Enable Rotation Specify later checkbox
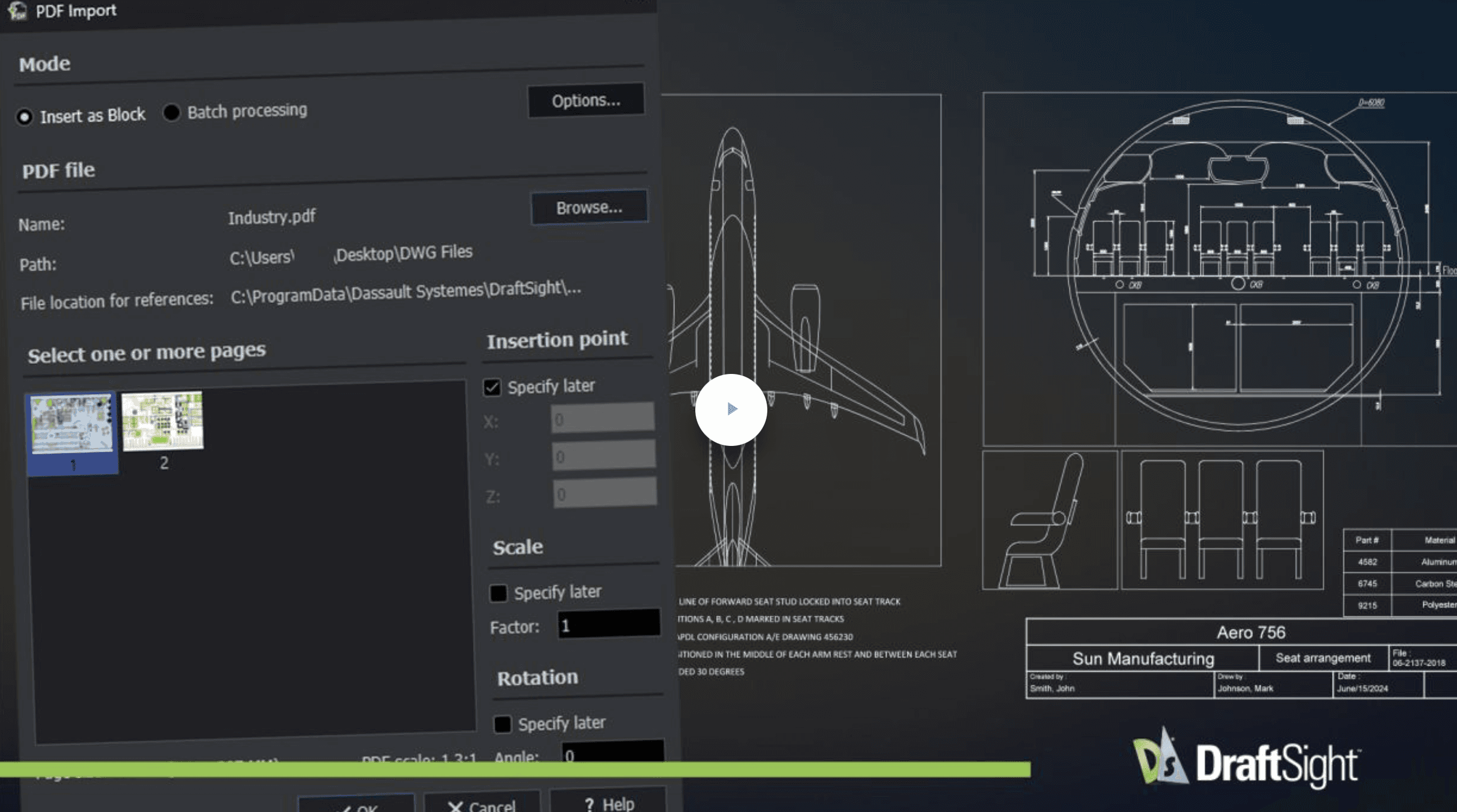This screenshot has height=812, width=1457. pos(502,724)
